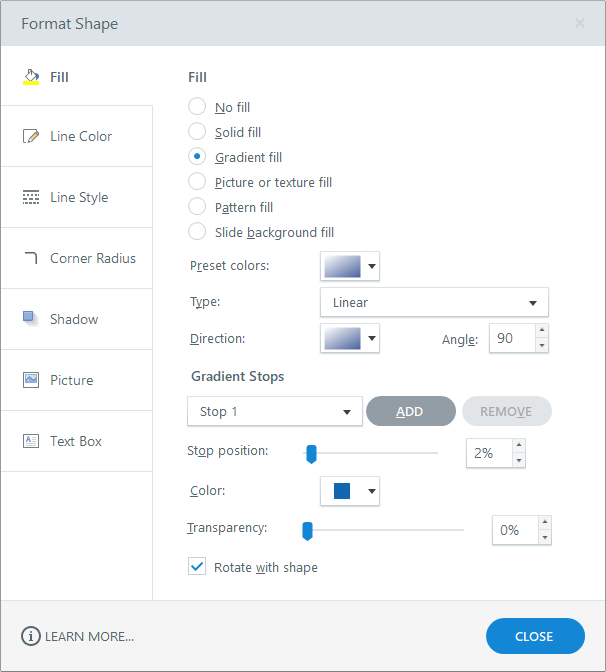Screen dimensions: 606x672
Task: Open the gradient Type dropdown
Action: coord(434,302)
